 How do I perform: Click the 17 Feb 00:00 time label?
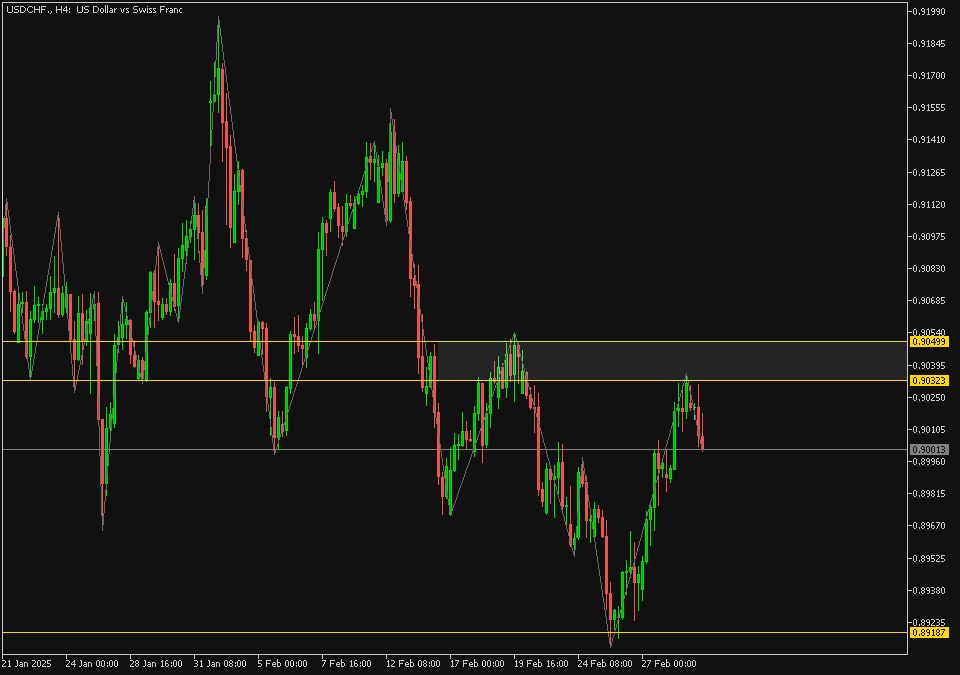[477, 663]
